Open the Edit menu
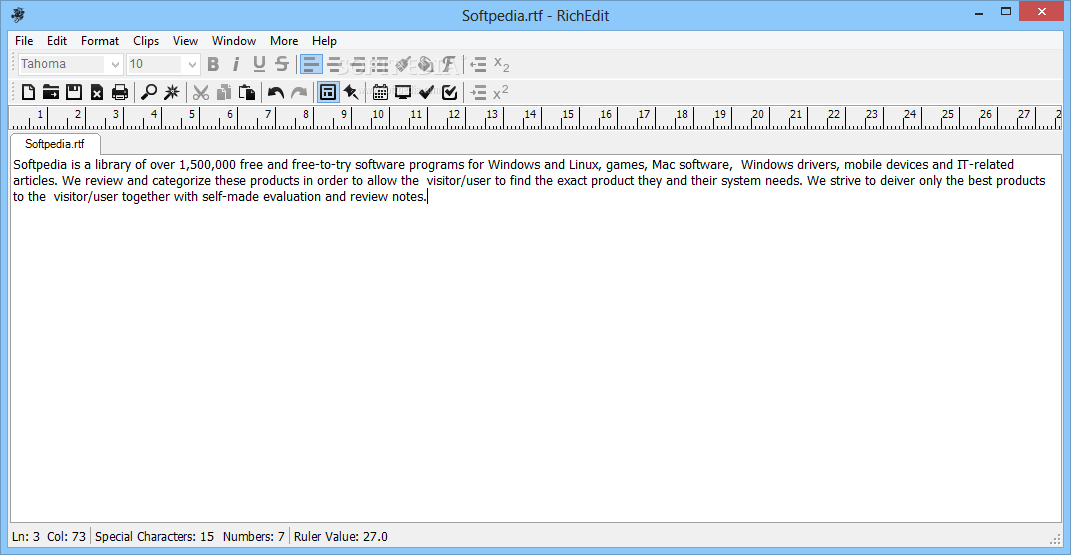 tap(57, 41)
